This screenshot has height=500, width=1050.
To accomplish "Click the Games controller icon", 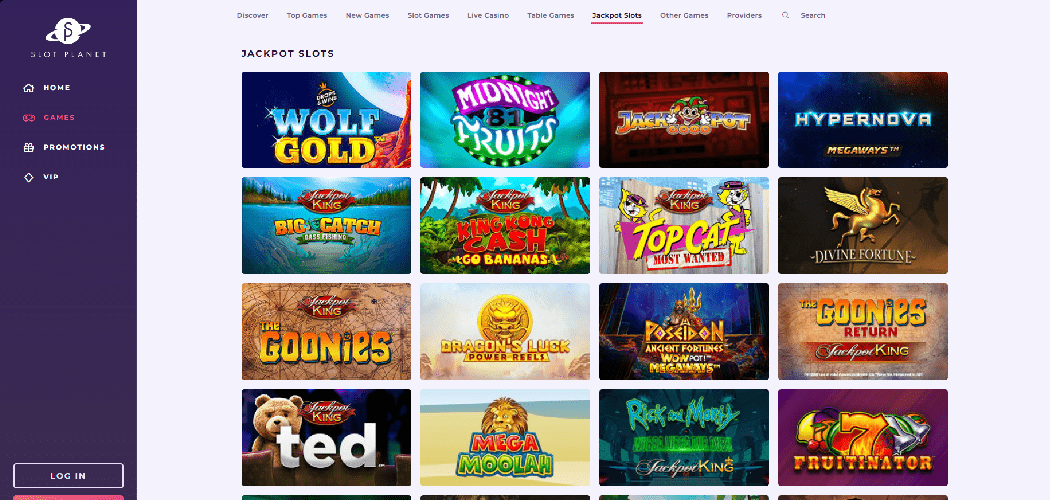I will tap(28, 118).
